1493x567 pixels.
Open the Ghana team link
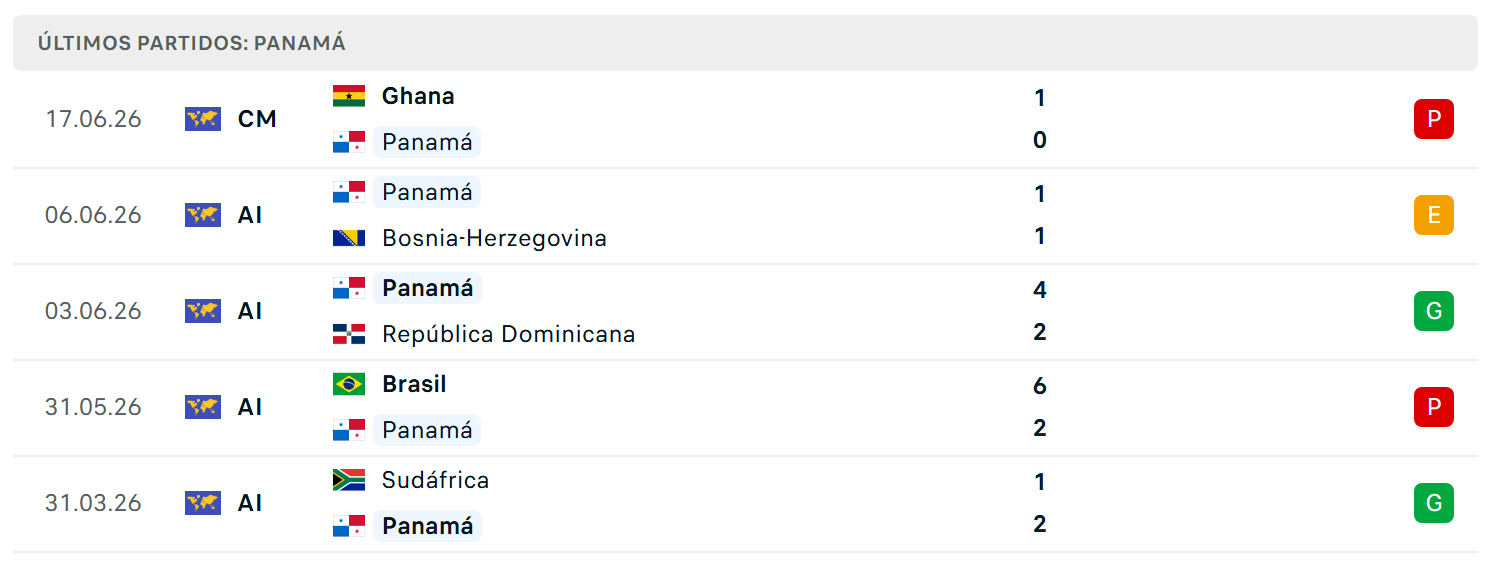(418, 96)
